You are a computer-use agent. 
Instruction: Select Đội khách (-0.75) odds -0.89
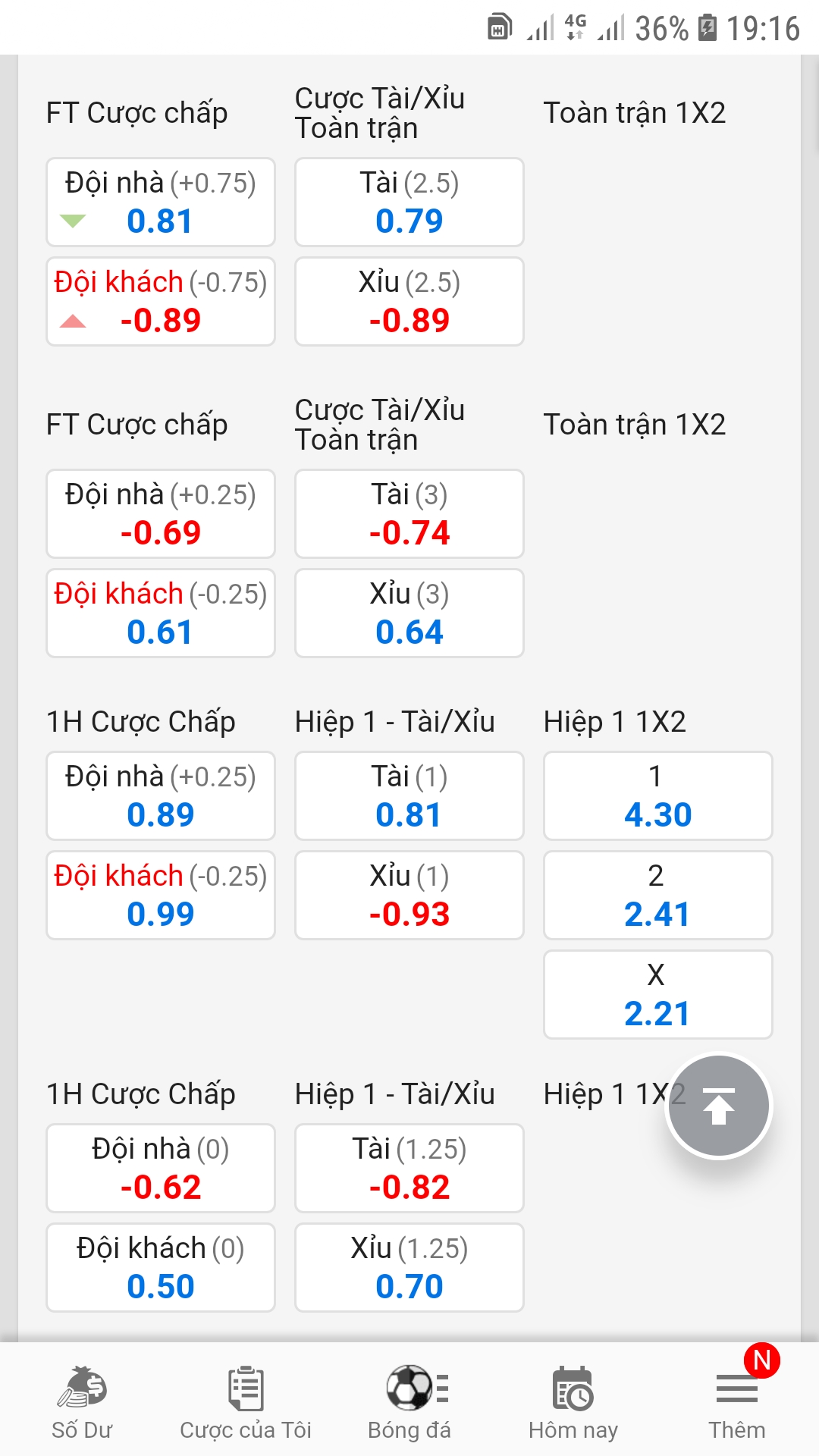point(161,302)
